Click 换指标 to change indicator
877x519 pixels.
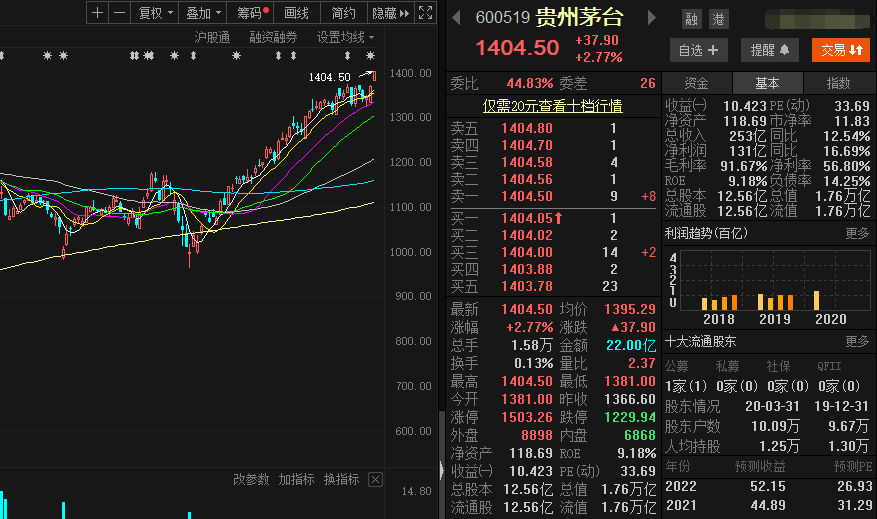click(342, 479)
